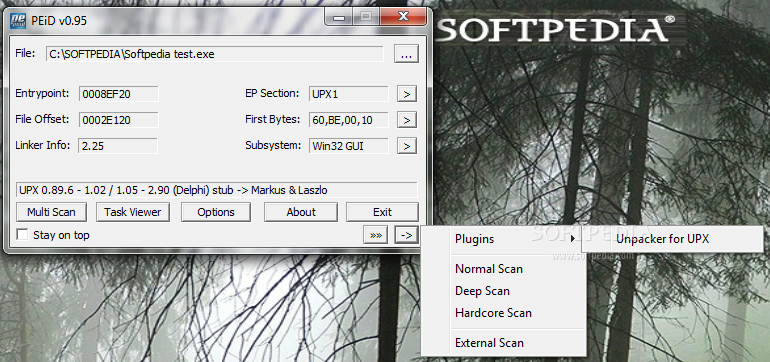The image size is (770, 362).
Task: Choose External Scan from menu
Action: pos(504,343)
